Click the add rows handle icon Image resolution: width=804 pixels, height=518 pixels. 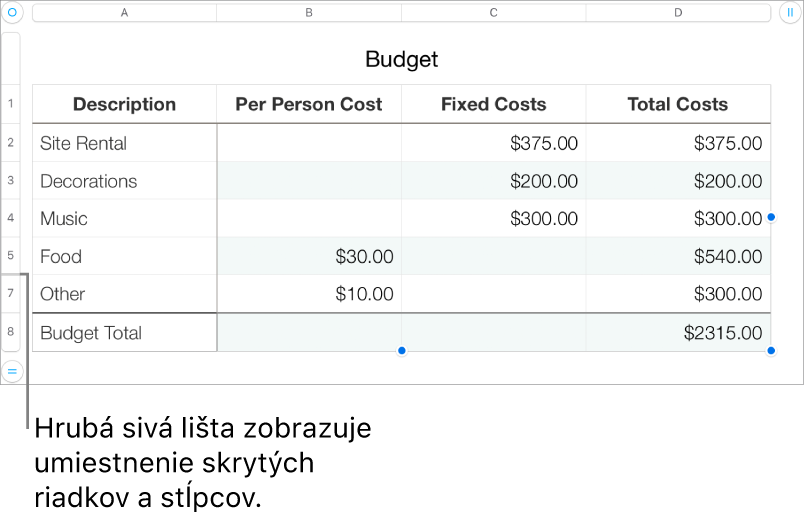[12, 371]
